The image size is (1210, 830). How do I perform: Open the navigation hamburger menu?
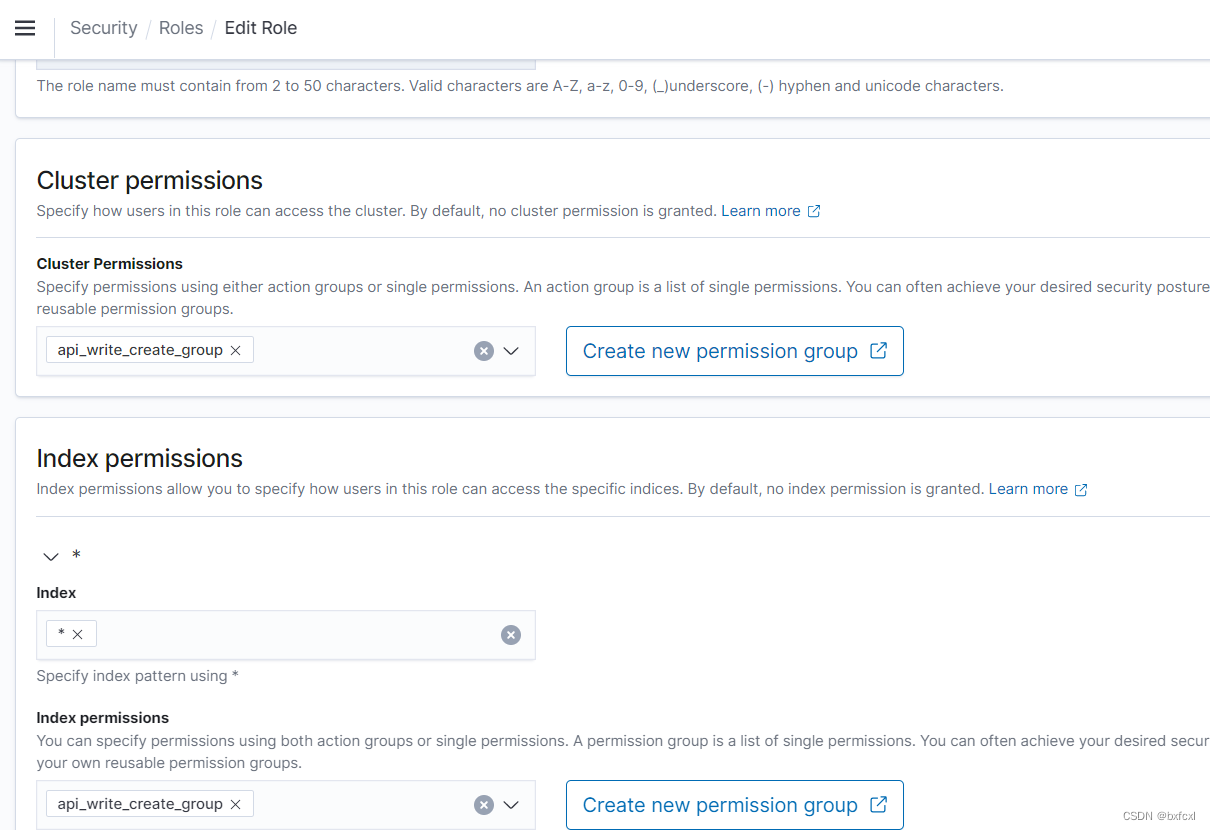(x=24, y=28)
